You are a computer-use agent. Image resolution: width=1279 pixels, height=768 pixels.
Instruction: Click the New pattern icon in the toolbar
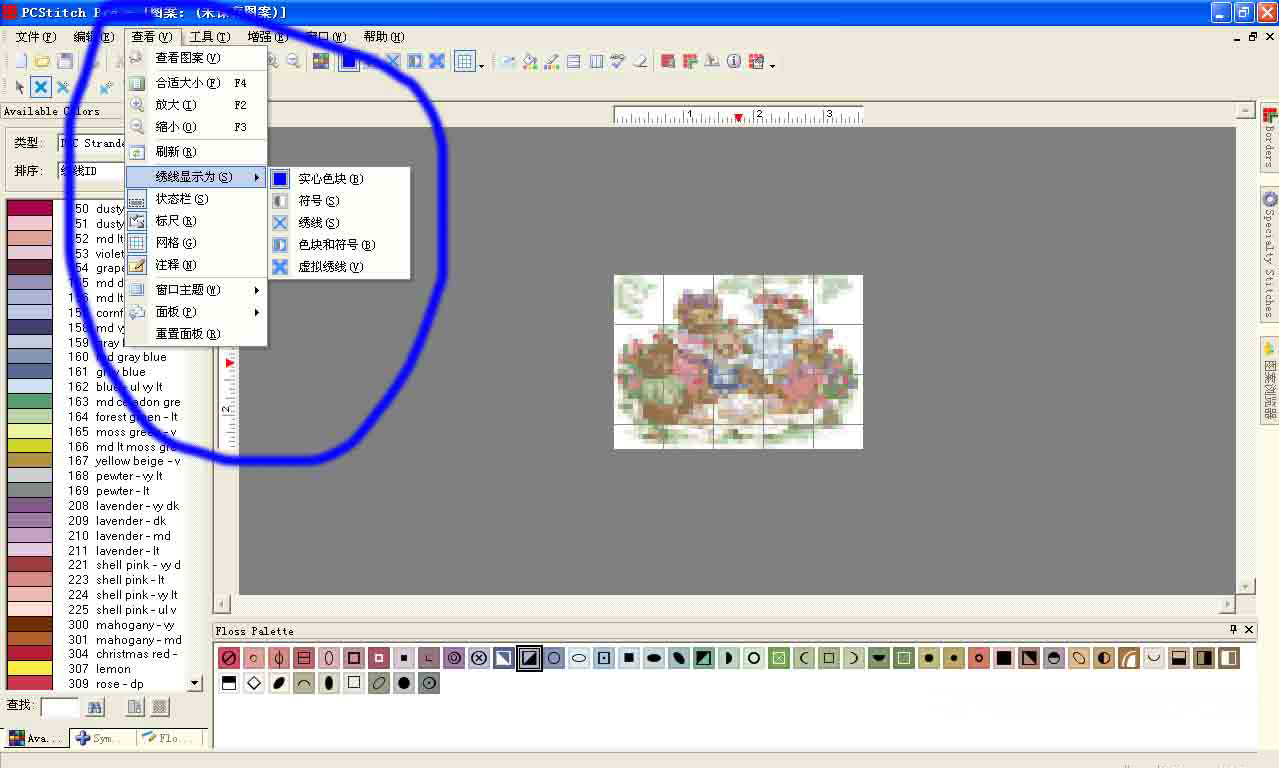pos(23,61)
